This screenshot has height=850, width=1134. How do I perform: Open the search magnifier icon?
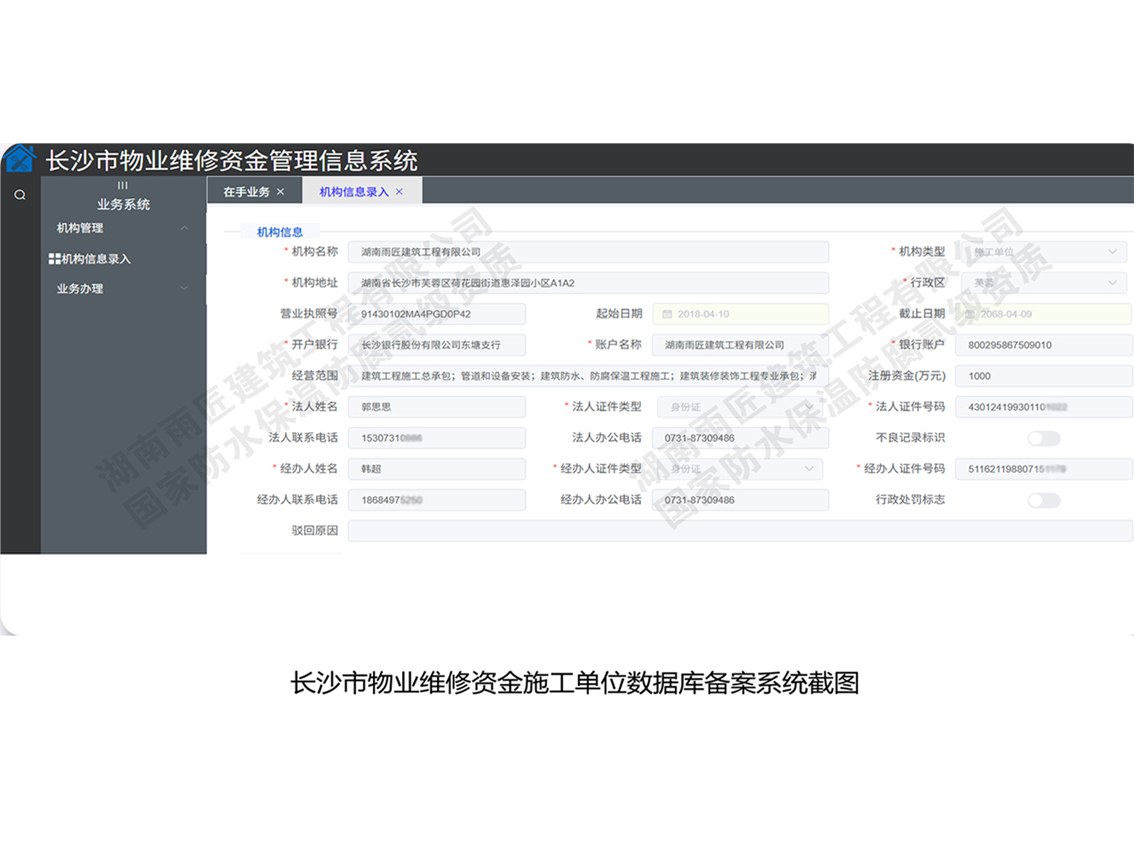click(20, 195)
